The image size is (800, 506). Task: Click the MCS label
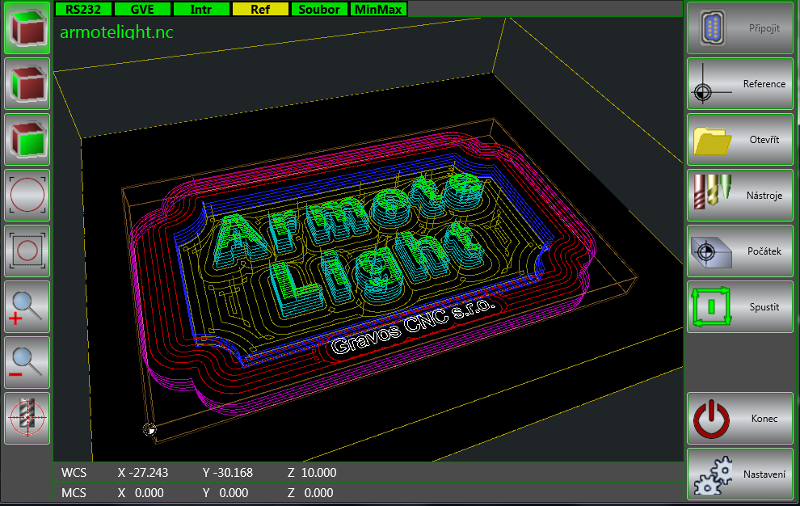[74, 493]
